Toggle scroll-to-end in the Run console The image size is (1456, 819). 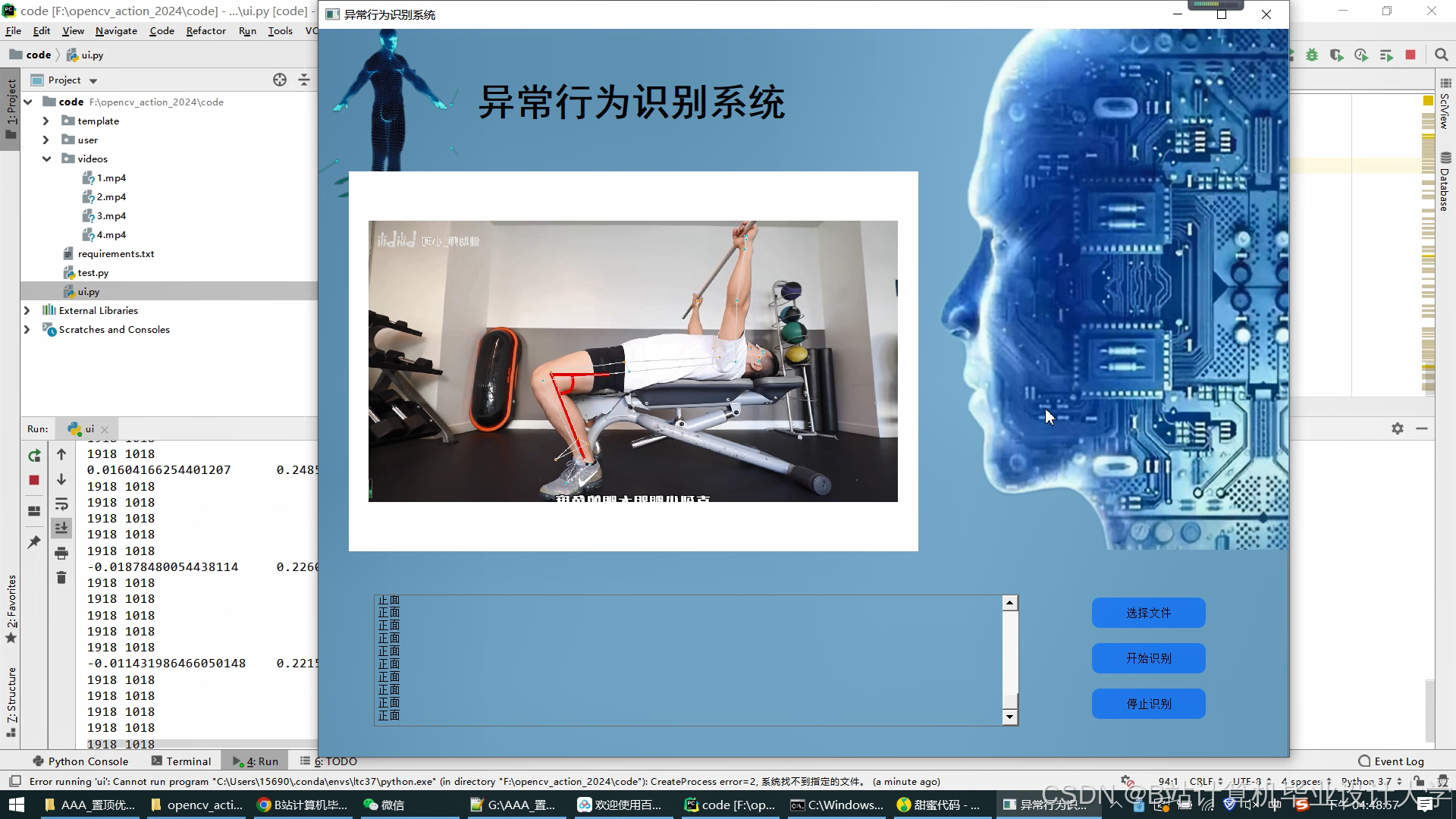[61, 528]
